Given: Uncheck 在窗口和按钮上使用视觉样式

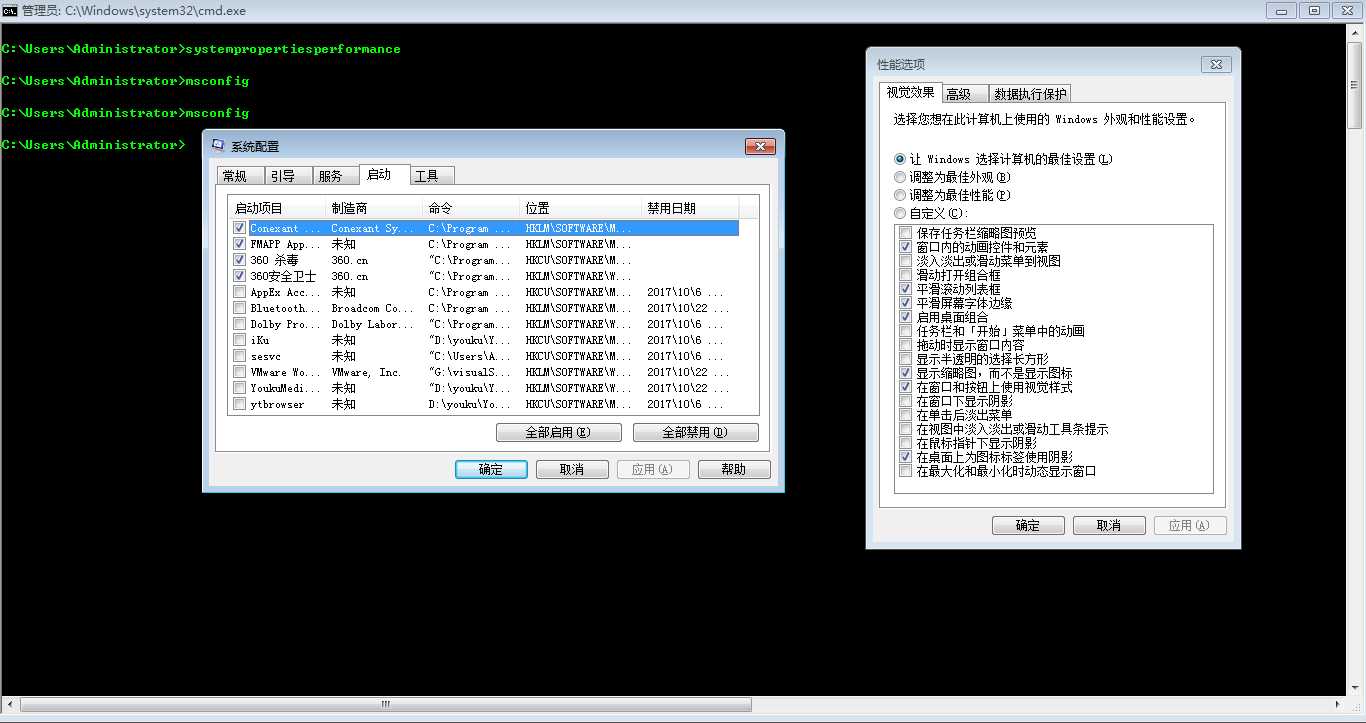Looking at the screenshot, I should 906,387.
